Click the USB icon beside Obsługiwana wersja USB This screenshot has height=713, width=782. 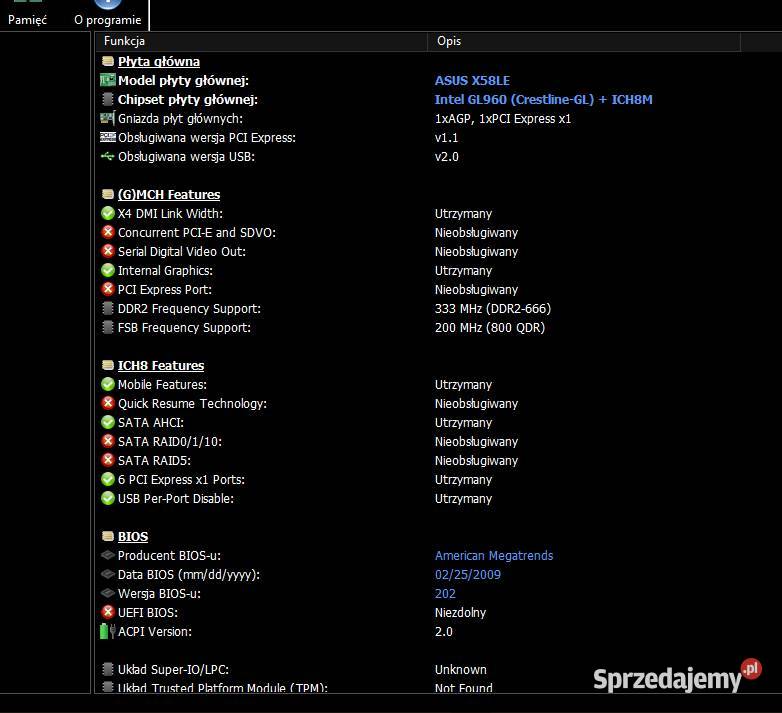(108, 156)
